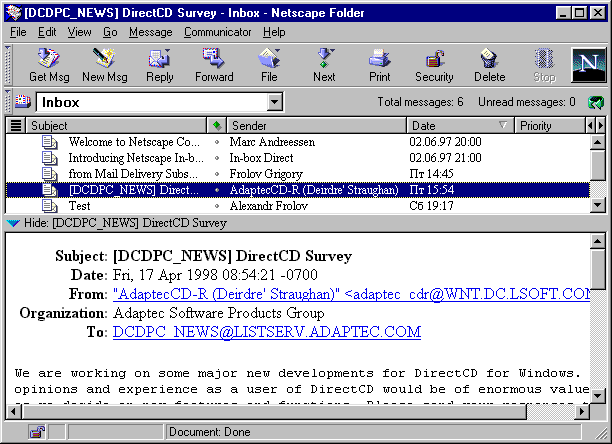Click message icon for Introducing Netscape row

coord(50,158)
